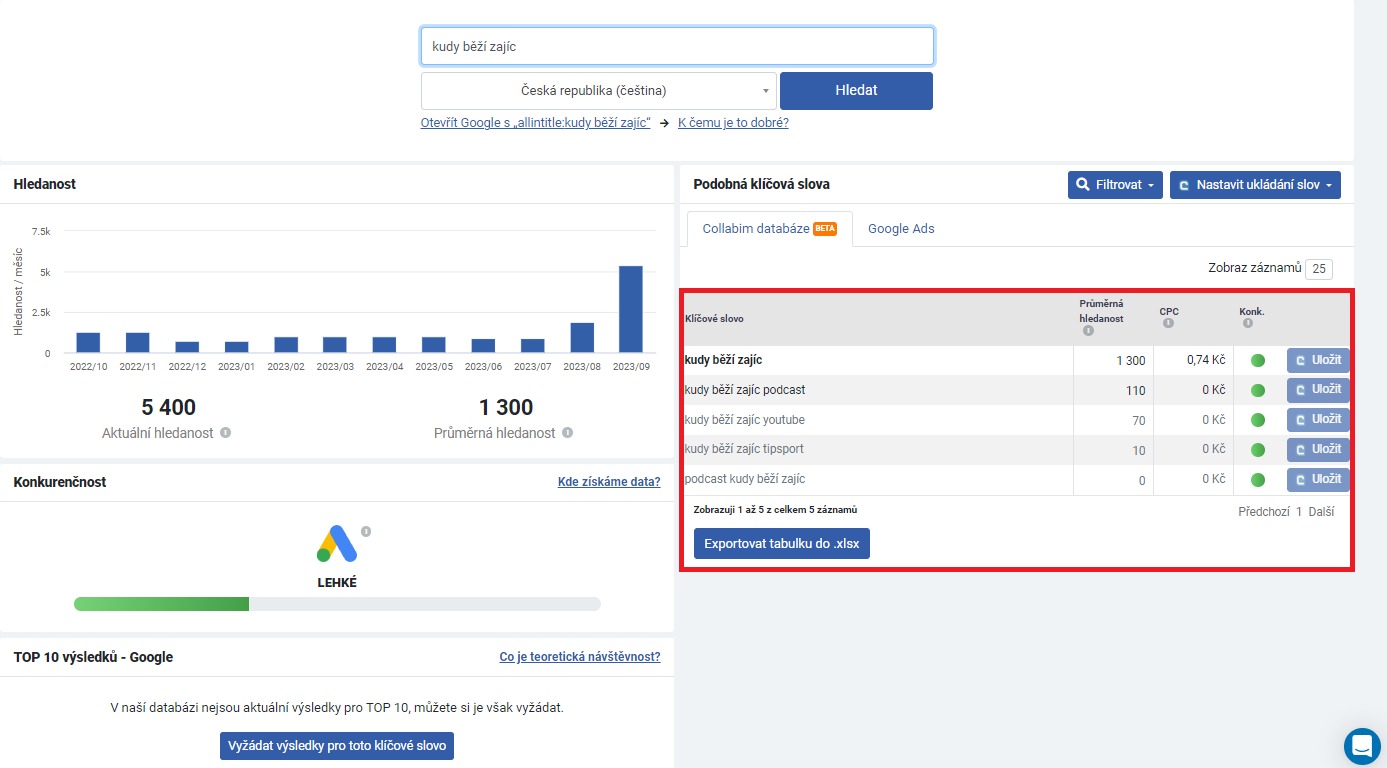The image size is (1387, 768).
Task: Click green competition dot for kudy běží zajíc youtube
Action: point(1258,420)
